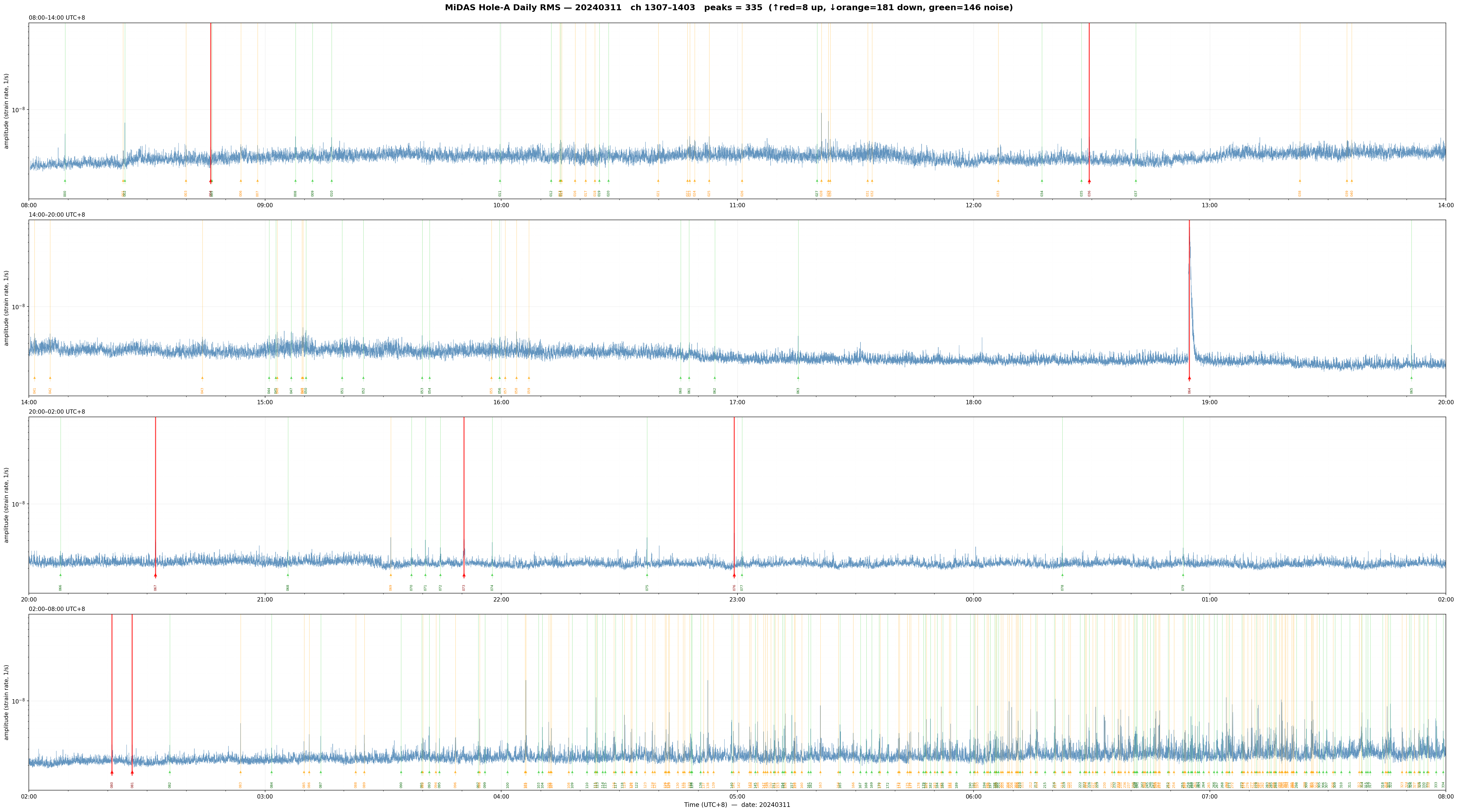Viewport: 1458px width, 812px height.
Task: Select the 15:00 tick label
Action: 265,402
